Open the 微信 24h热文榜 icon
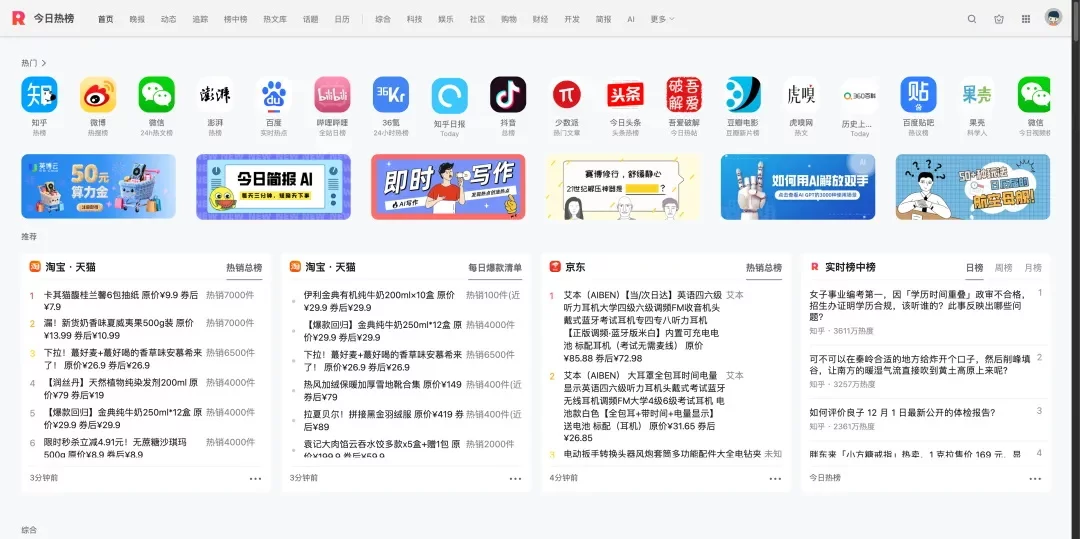The height and width of the screenshot is (539, 1080). pyautogui.click(x=156, y=95)
